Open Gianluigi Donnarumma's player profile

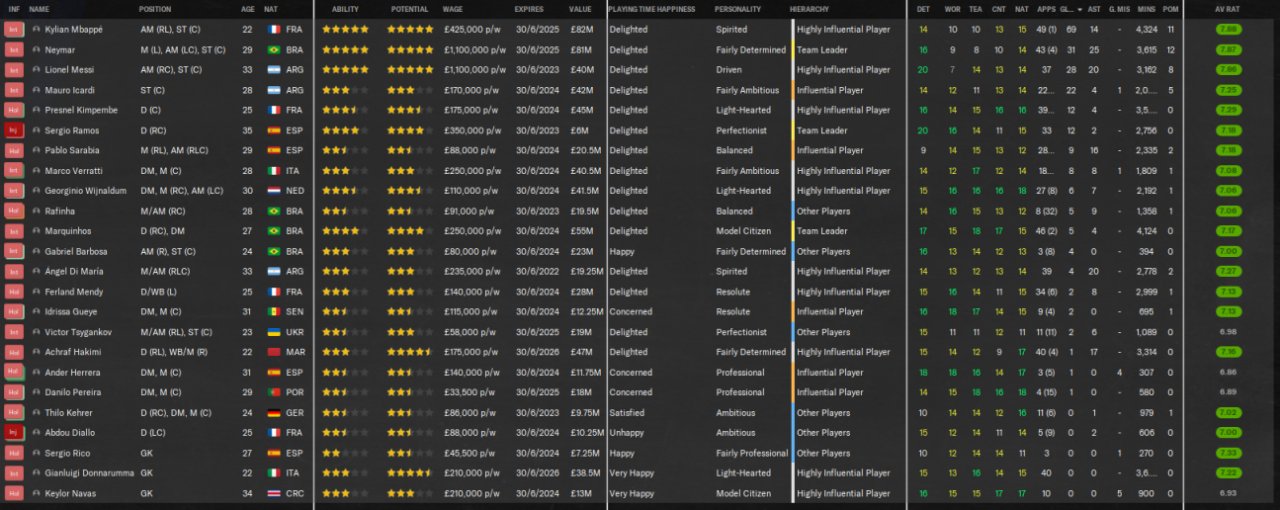click(x=90, y=473)
